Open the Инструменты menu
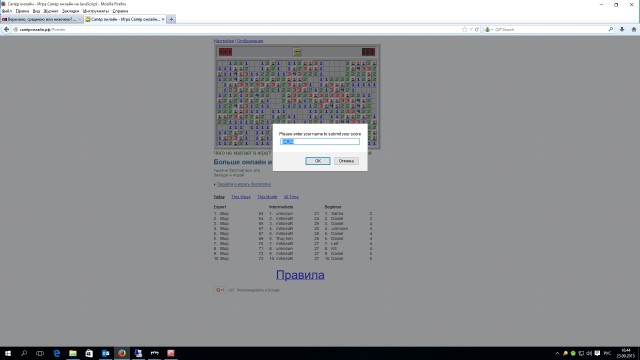This screenshot has height=360, width=640. click(x=96, y=11)
